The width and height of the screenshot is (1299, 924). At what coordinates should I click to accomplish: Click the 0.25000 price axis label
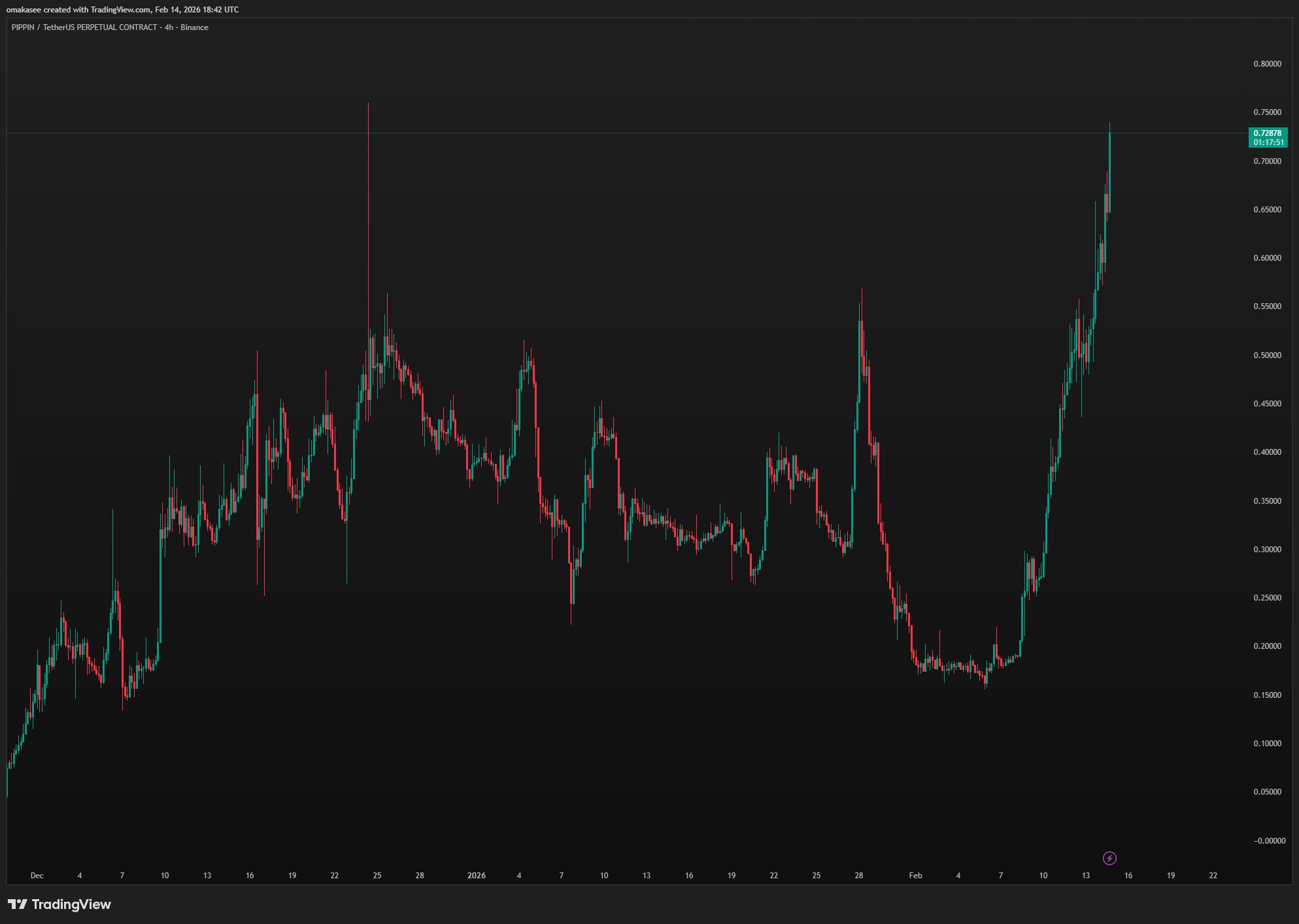point(1266,598)
